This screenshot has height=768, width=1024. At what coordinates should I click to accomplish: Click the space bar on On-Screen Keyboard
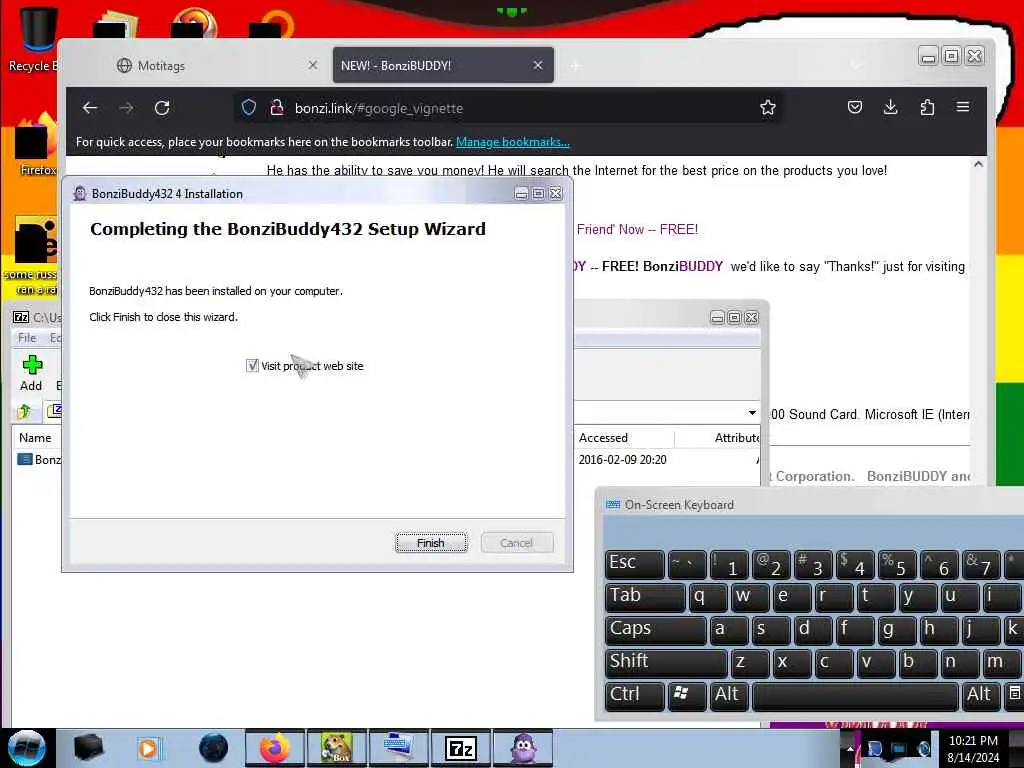[855, 696]
